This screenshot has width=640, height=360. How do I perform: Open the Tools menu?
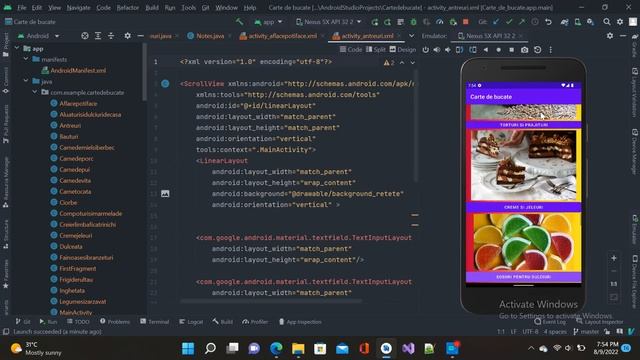pyautogui.click(x=188, y=7)
